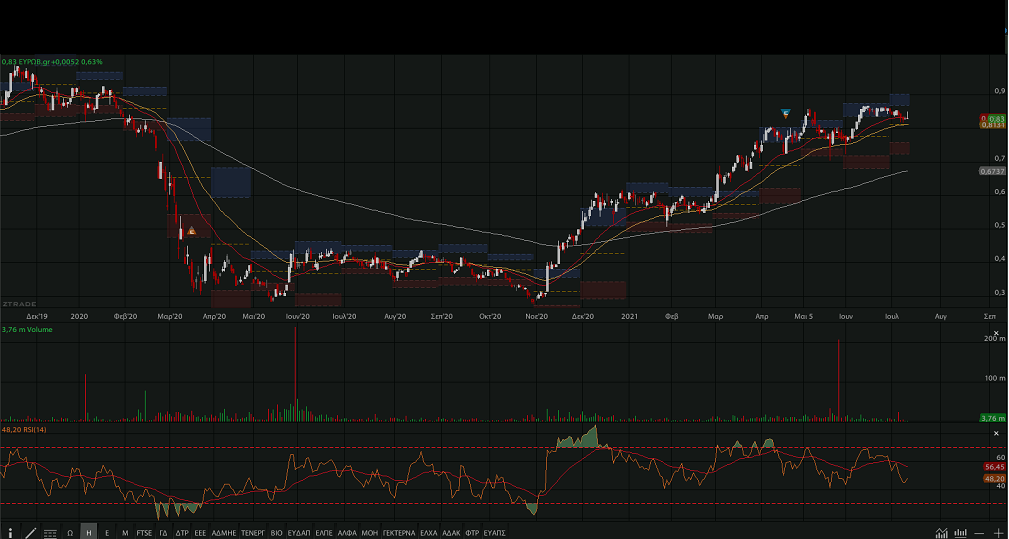Image resolution: width=1009 pixels, height=539 pixels.
Task: Open the watchlist table icon
Action: pos(50,533)
